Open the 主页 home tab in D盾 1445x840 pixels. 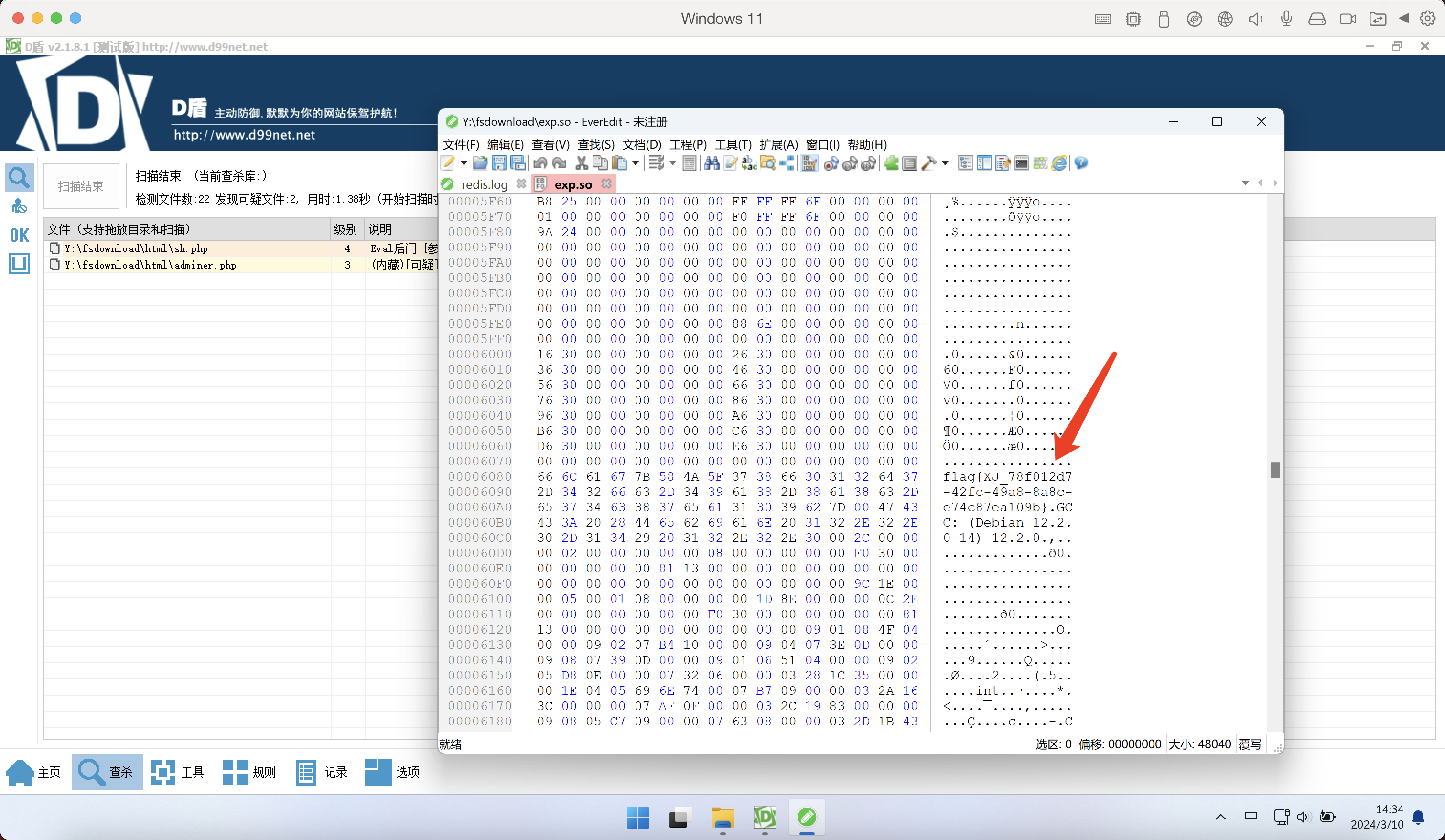point(34,772)
